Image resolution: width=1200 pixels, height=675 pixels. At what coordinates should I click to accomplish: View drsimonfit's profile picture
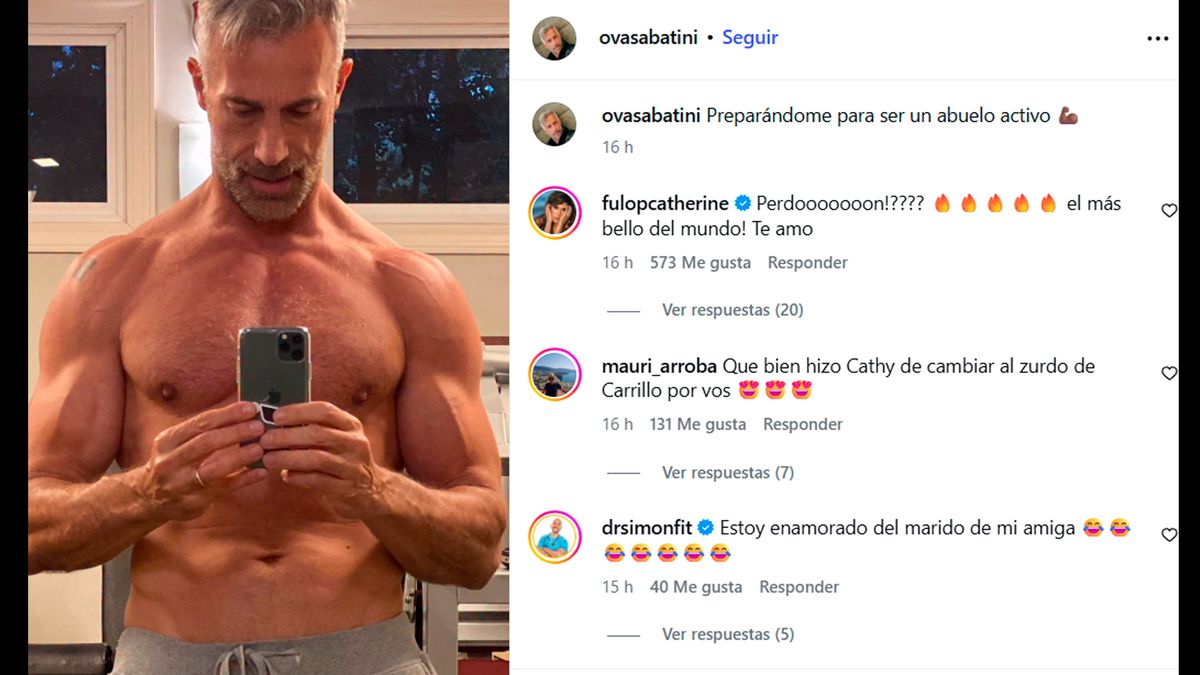554,536
